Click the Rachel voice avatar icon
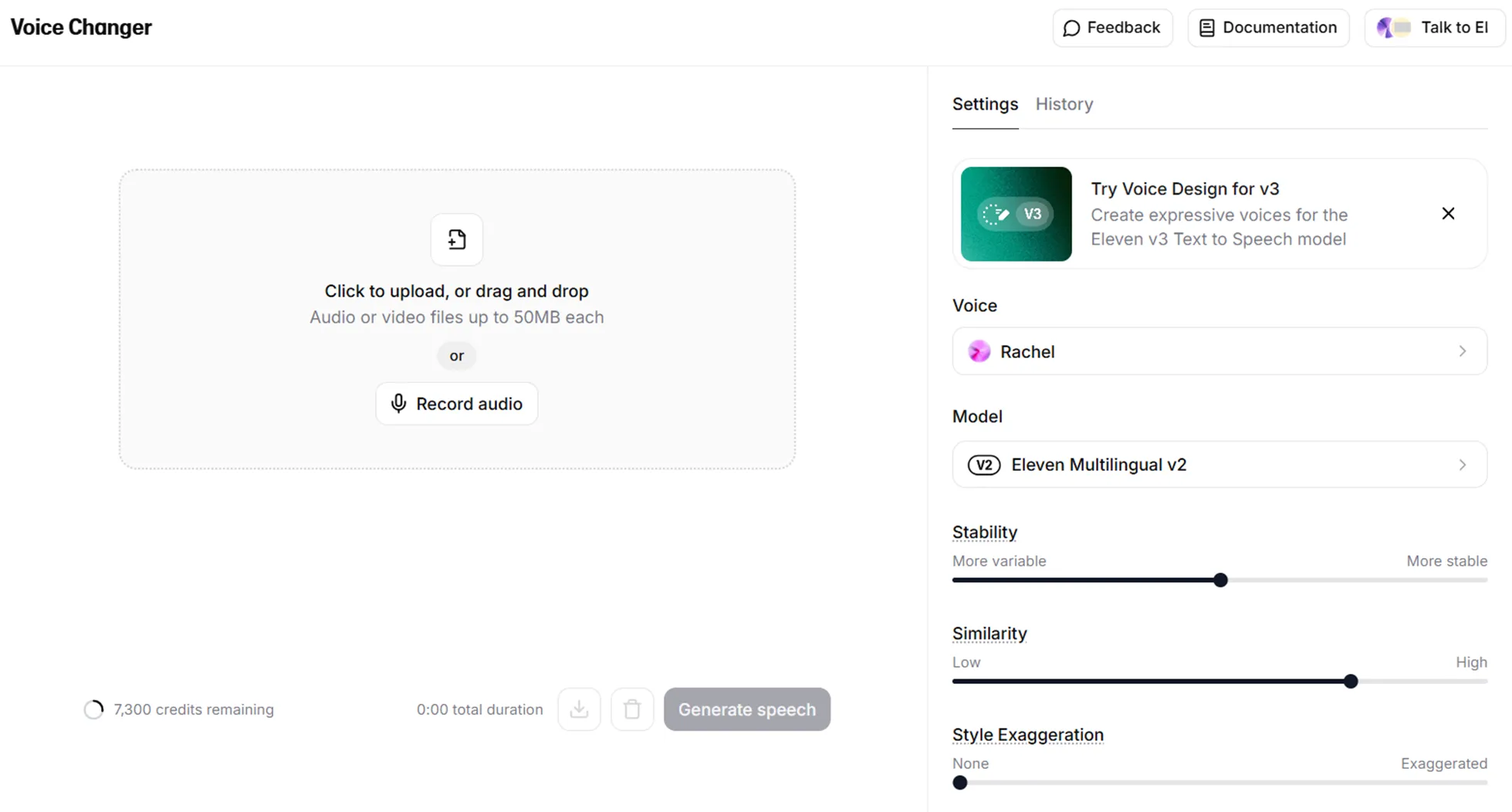 [979, 351]
